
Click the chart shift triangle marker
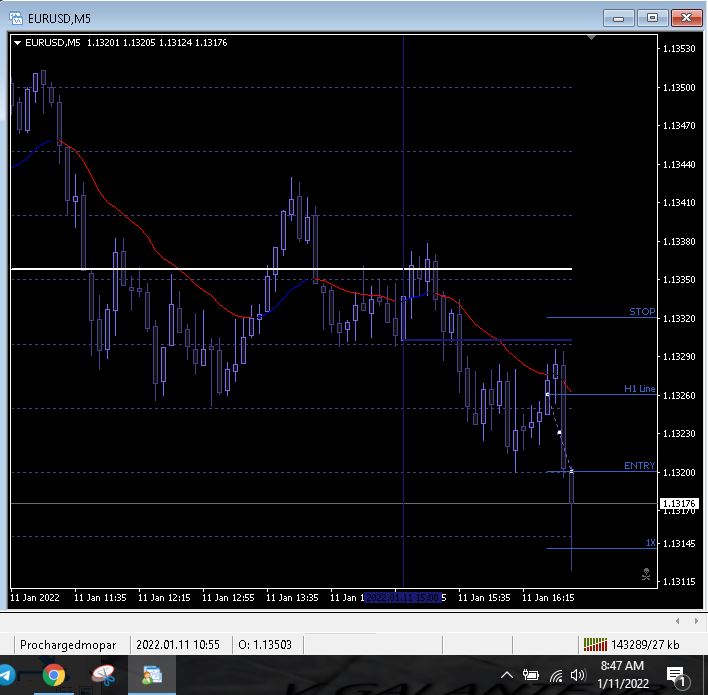click(x=591, y=37)
